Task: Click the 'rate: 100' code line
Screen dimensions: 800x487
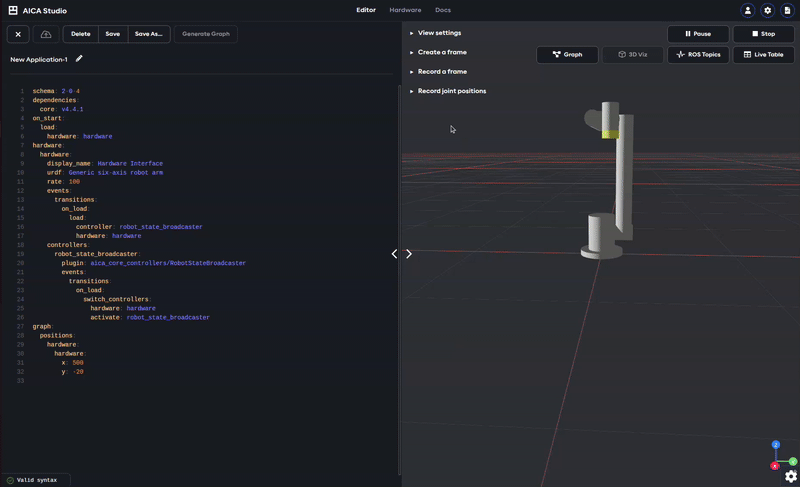Action: click(x=63, y=182)
